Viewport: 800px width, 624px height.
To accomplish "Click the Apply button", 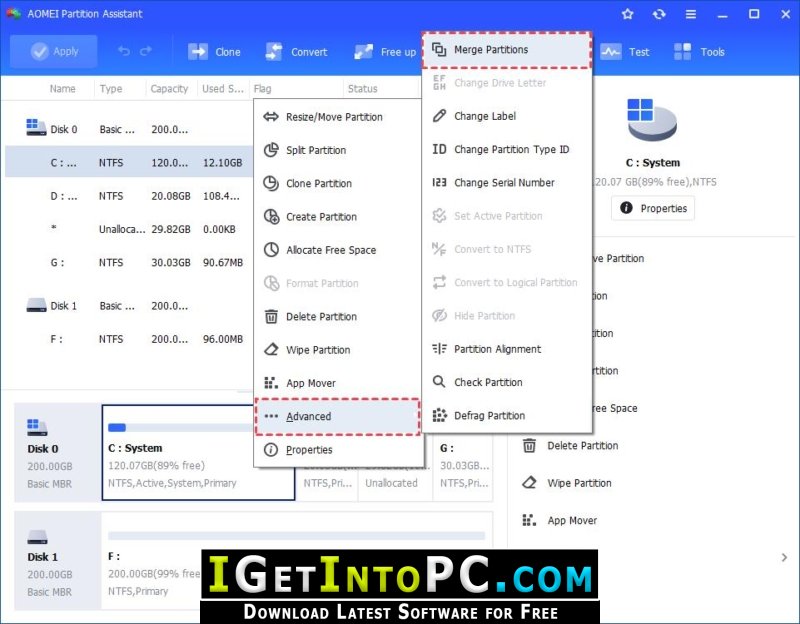I will tap(54, 52).
